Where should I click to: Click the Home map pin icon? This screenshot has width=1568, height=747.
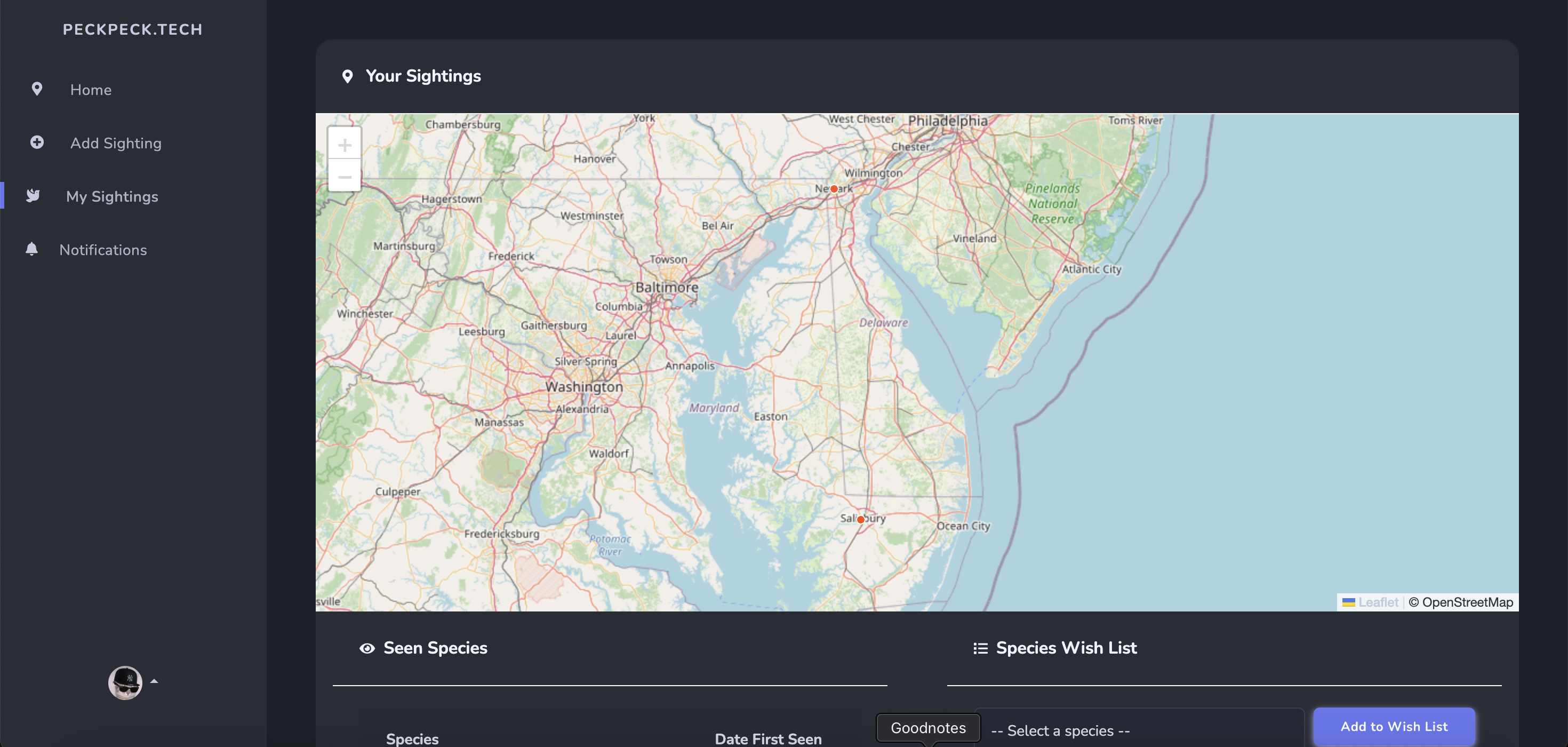(36, 90)
